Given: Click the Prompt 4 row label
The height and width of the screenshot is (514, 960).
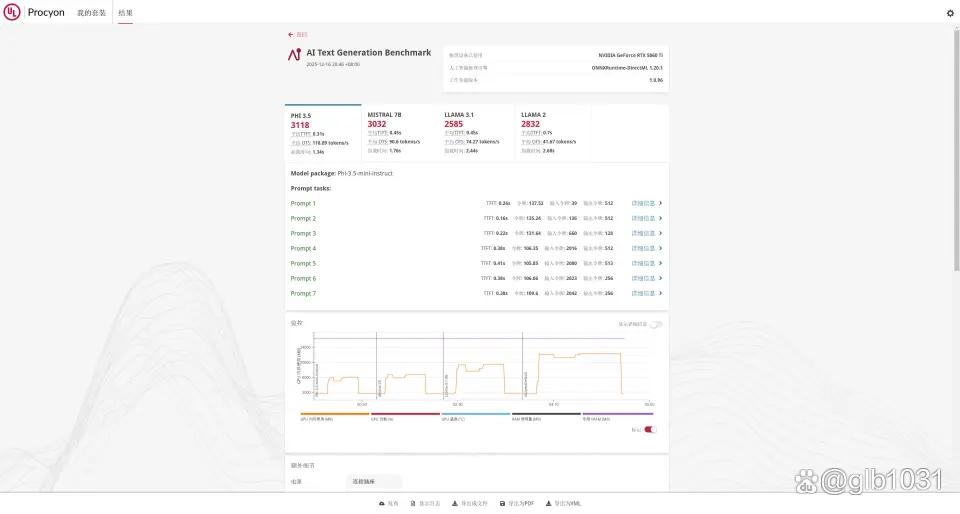Looking at the screenshot, I should (303, 248).
